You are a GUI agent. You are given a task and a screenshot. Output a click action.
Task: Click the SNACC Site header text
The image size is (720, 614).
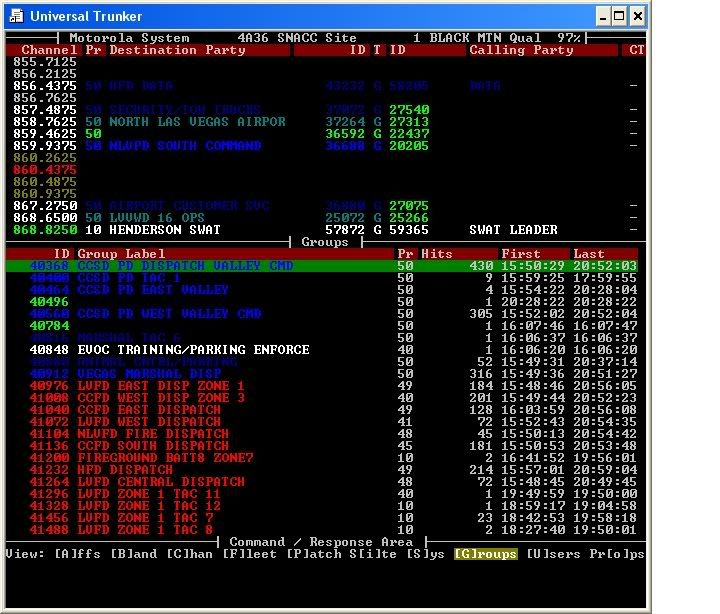pos(317,38)
